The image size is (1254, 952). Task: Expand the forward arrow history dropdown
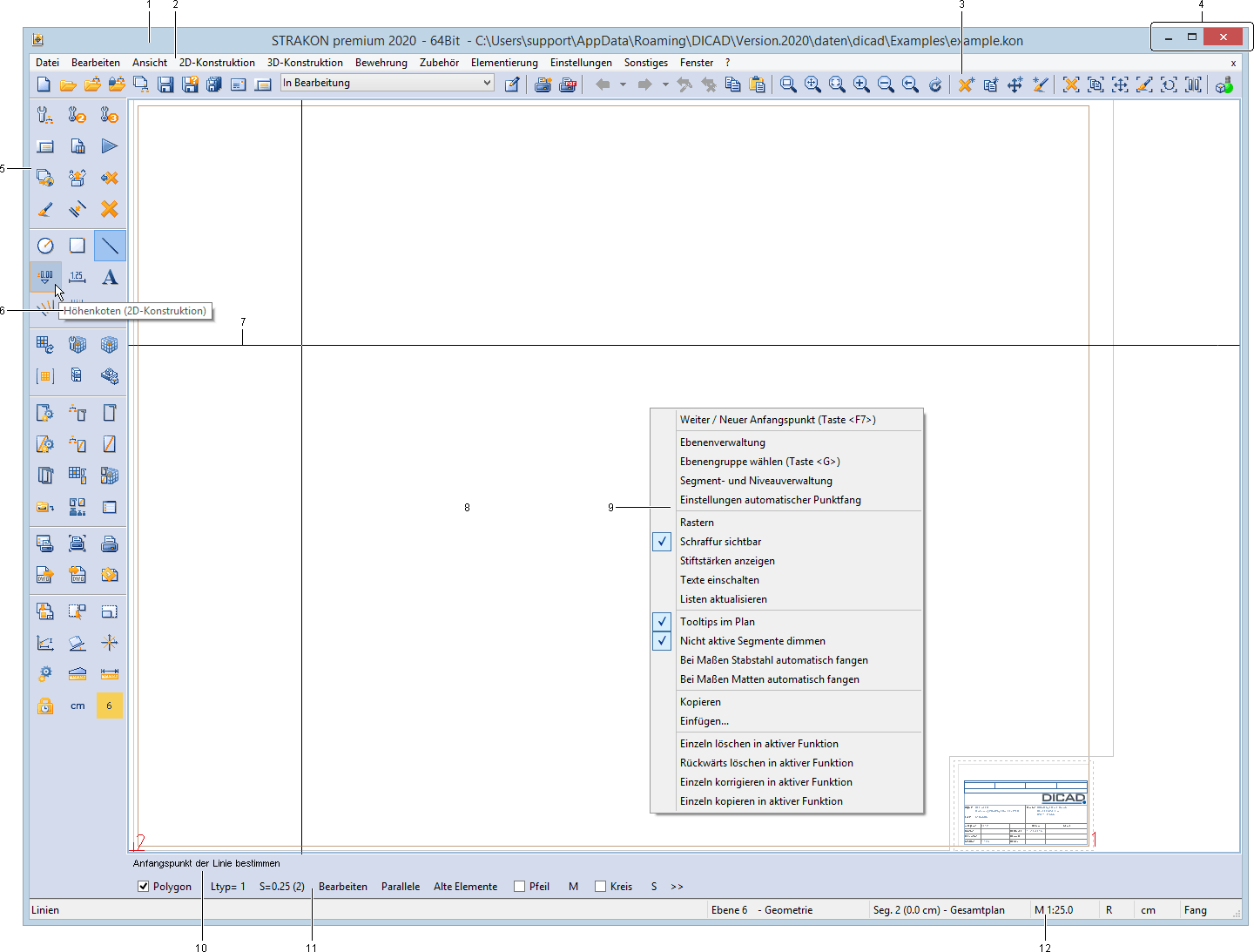pos(665,84)
